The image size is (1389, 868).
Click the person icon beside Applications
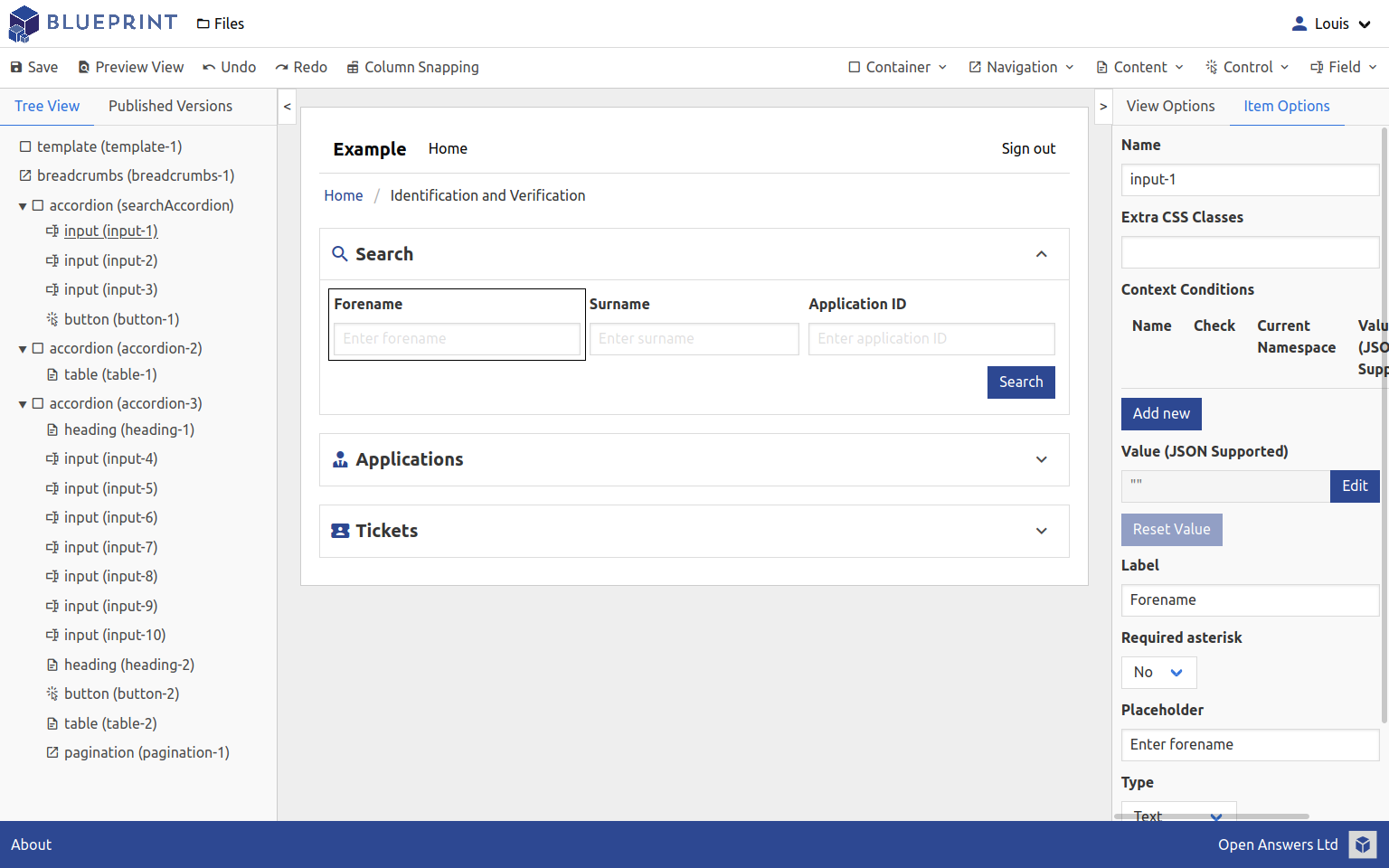pyautogui.click(x=340, y=458)
